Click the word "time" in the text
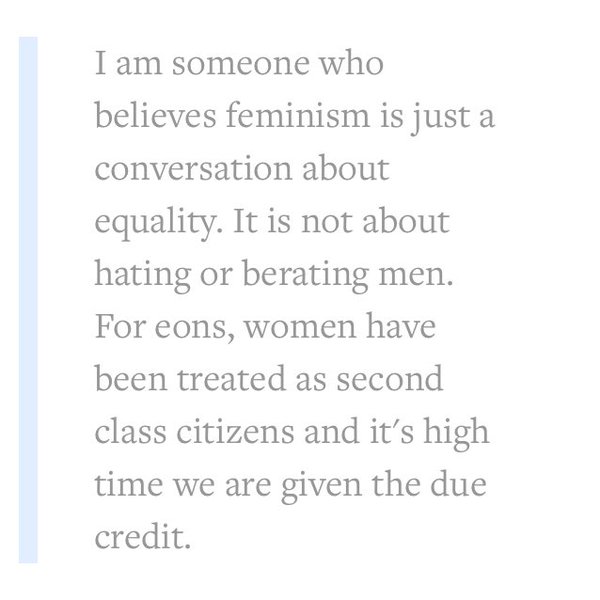 click(129, 484)
